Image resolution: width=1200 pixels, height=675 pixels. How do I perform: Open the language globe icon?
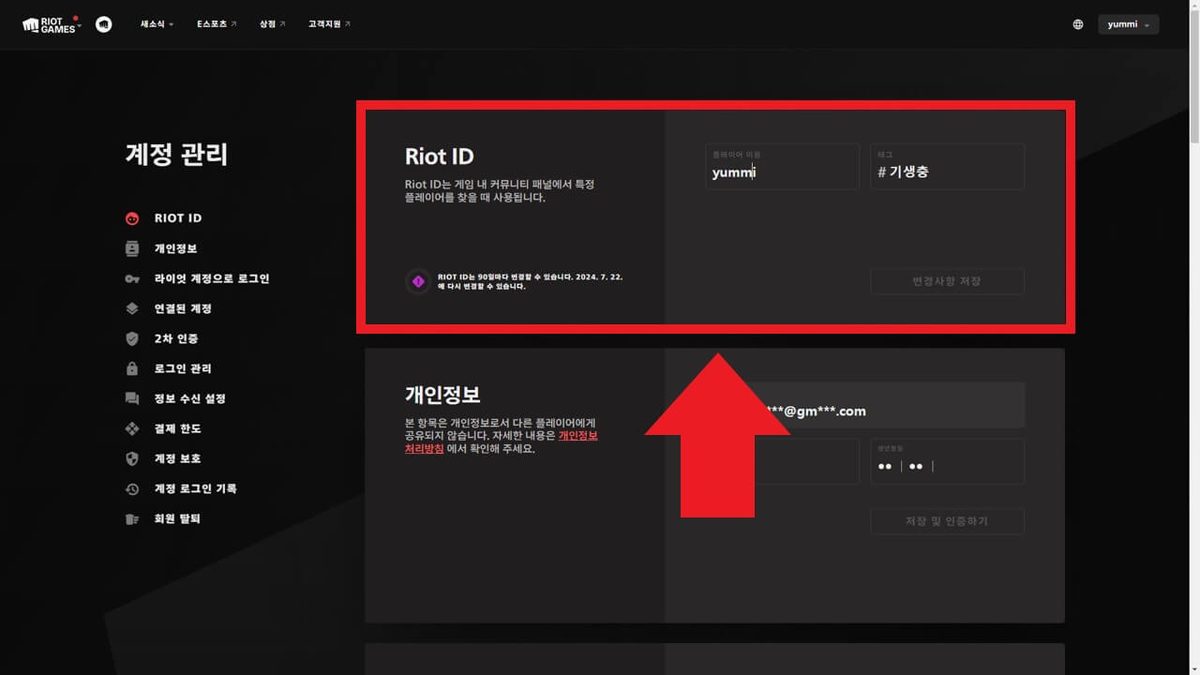[x=1078, y=24]
